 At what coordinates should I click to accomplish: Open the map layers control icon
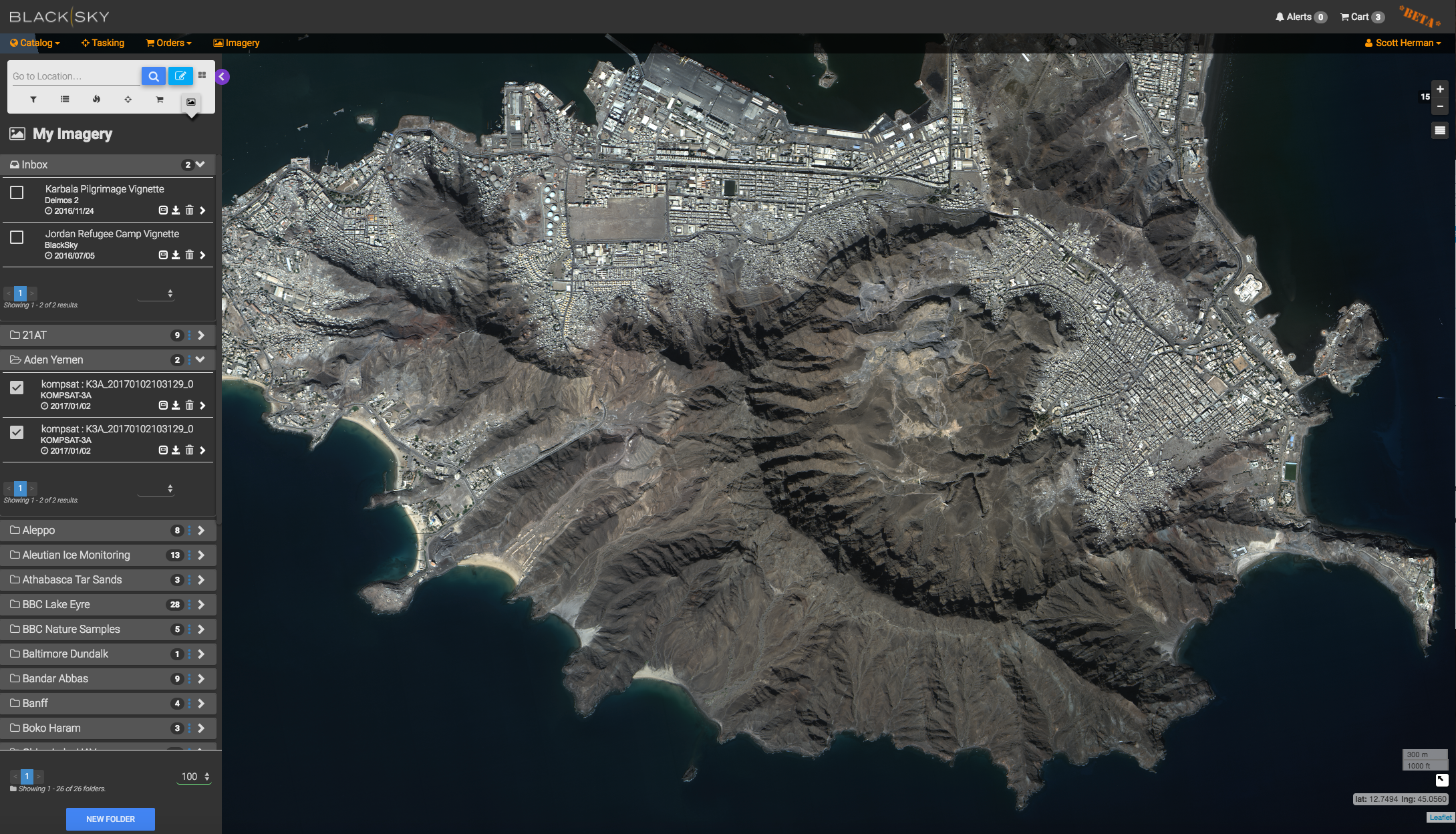coord(1439,130)
